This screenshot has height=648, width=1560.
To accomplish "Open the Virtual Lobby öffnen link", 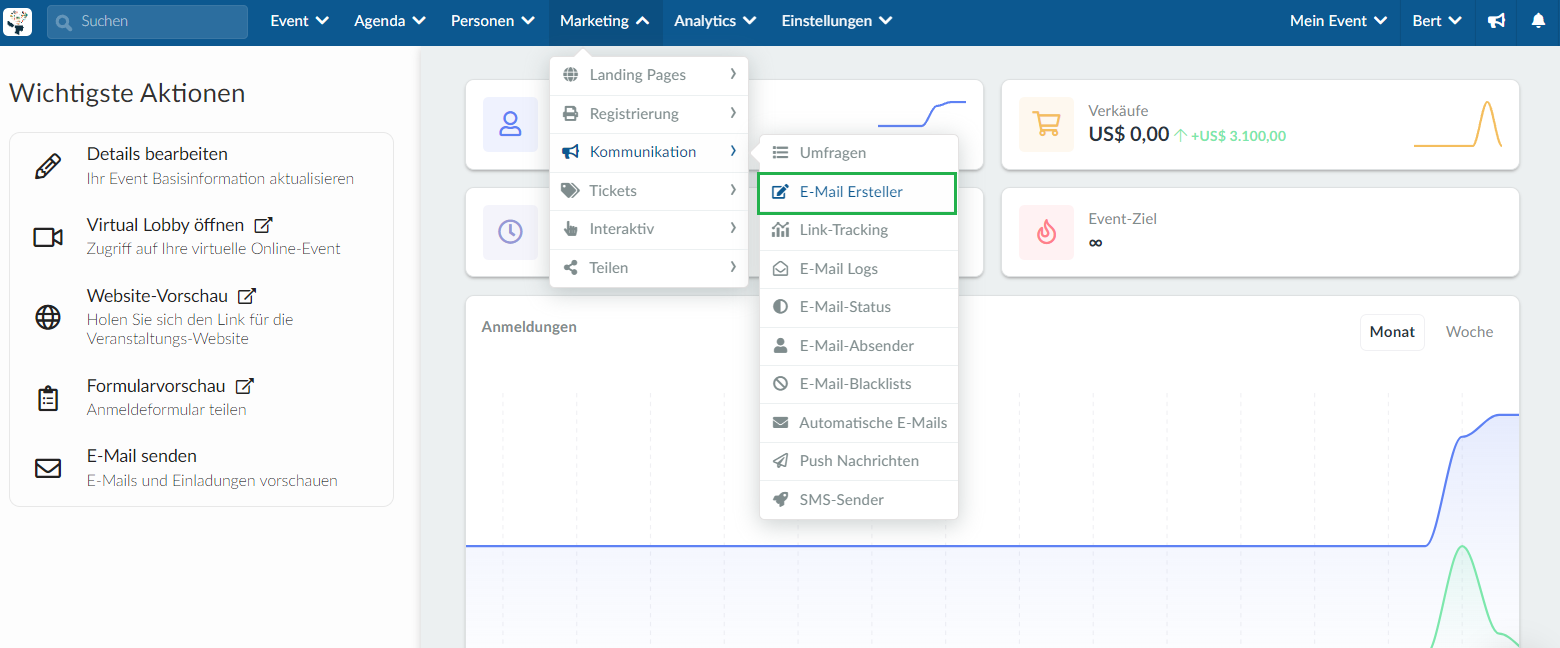I will [x=165, y=225].
